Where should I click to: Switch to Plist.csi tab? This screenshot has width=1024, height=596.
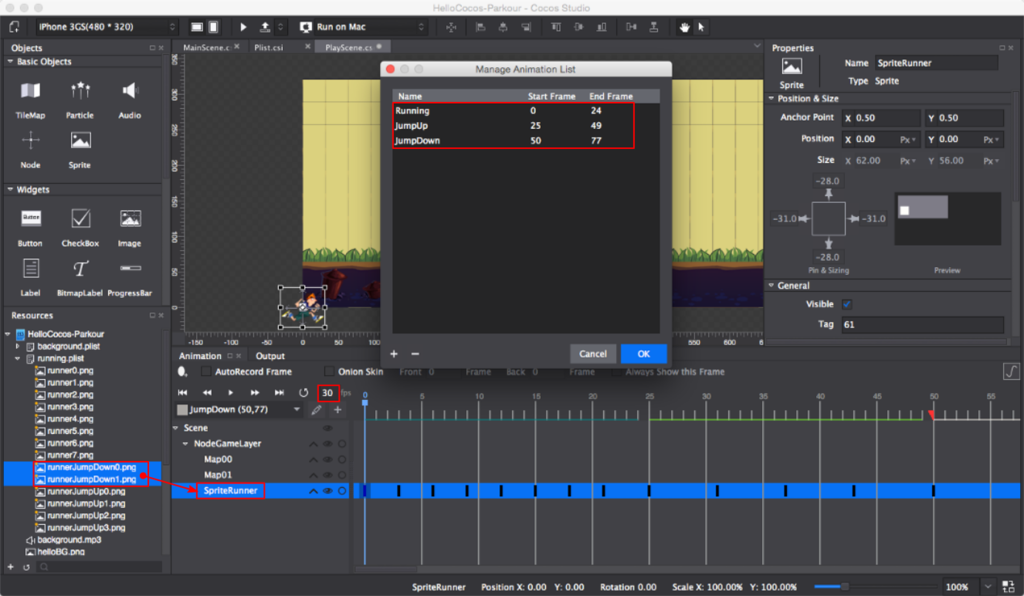pyautogui.click(x=269, y=47)
